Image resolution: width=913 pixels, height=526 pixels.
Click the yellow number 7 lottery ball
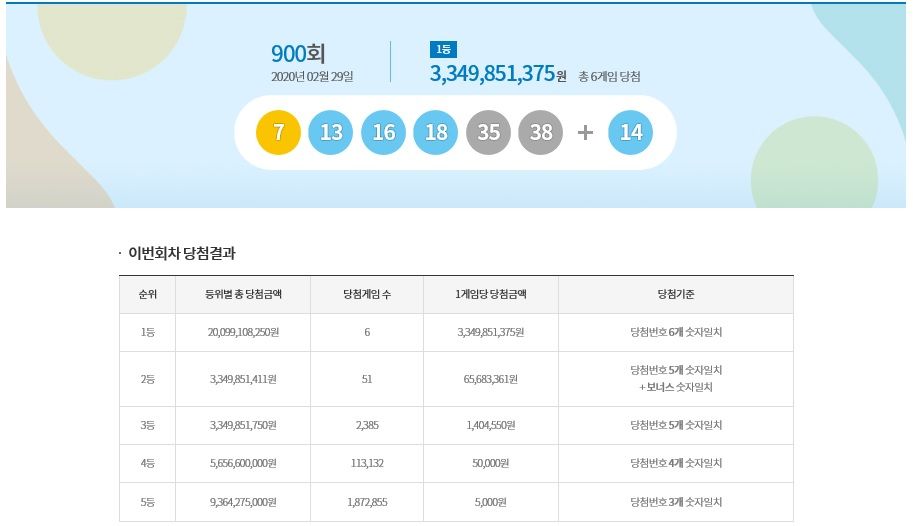pos(279,133)
